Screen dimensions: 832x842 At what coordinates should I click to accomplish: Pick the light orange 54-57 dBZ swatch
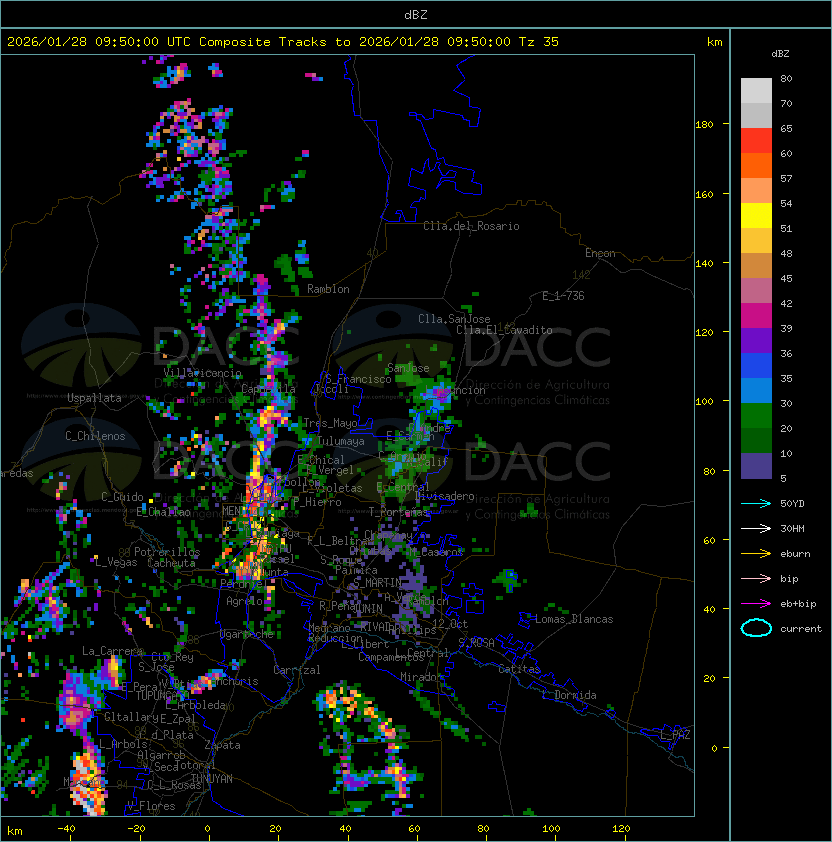[756, 191]
